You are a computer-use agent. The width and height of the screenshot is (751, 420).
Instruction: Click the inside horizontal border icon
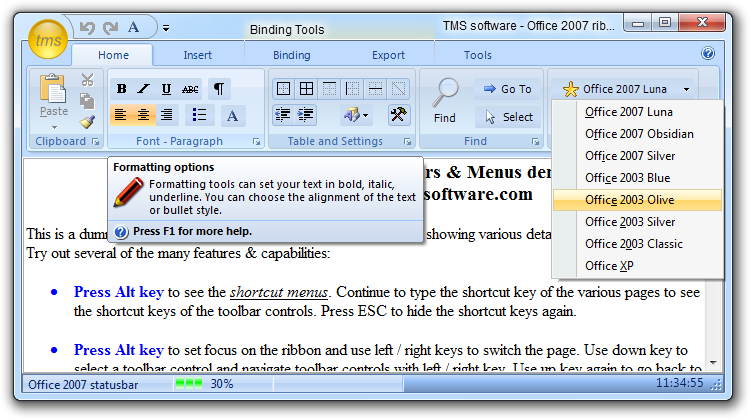point(376,89)
